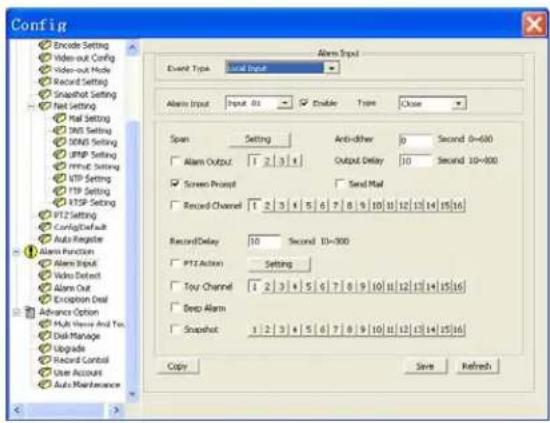
Task: Select Alarm Input in the tree
Action: click(75, 263)
